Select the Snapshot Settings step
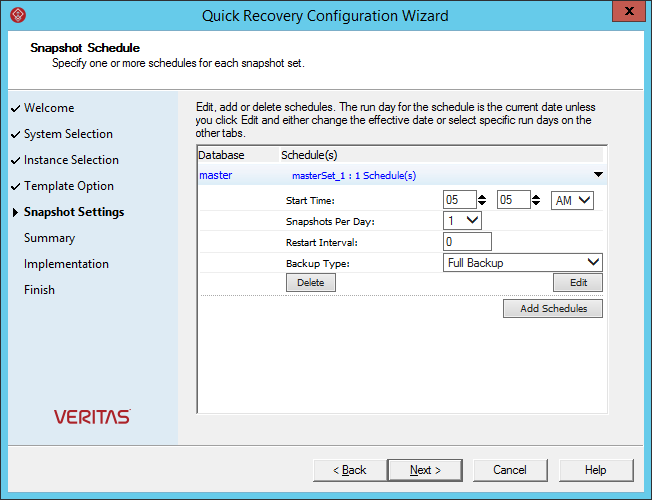The image size is (652, 500). (x=74, y=212)
